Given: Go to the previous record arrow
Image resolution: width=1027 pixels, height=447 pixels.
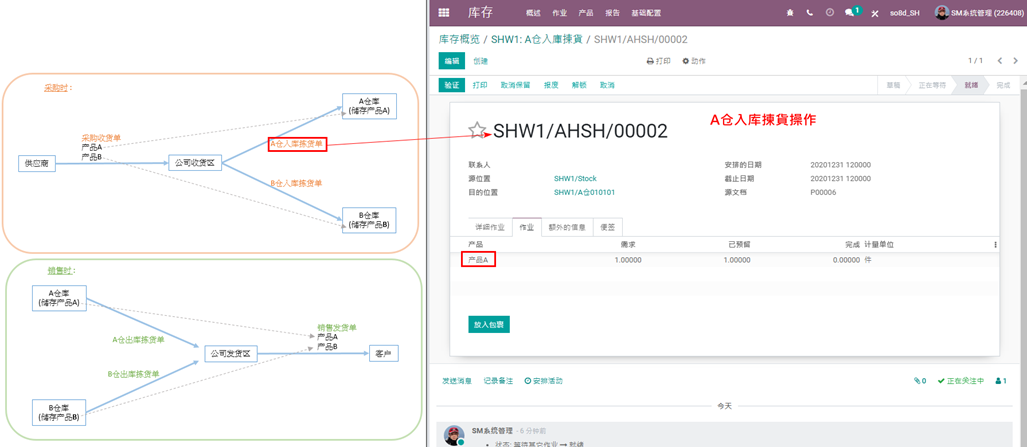Looking at the screenshot, I should [x=1000, y=61].
